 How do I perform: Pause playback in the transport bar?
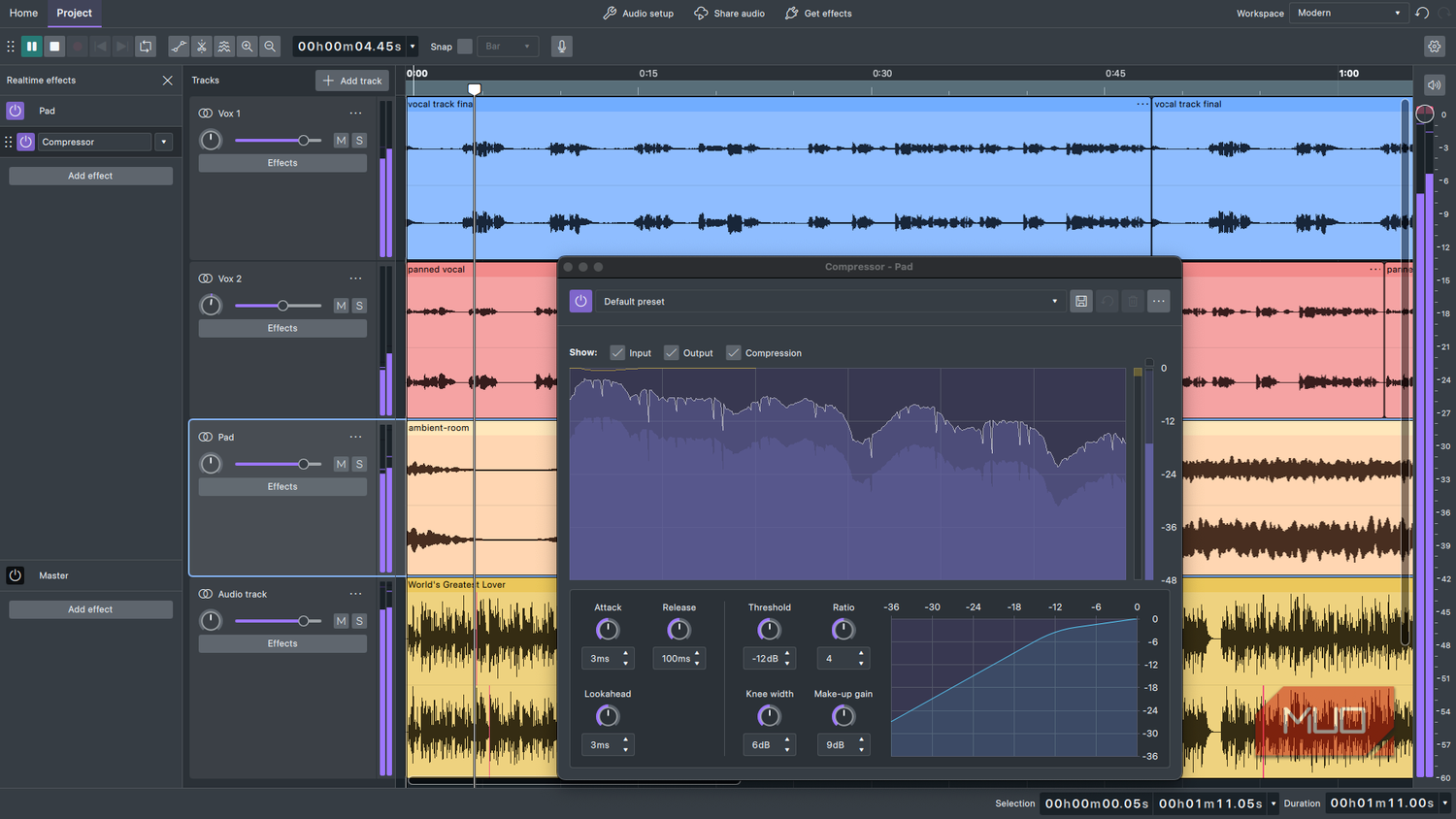point(32,46)
